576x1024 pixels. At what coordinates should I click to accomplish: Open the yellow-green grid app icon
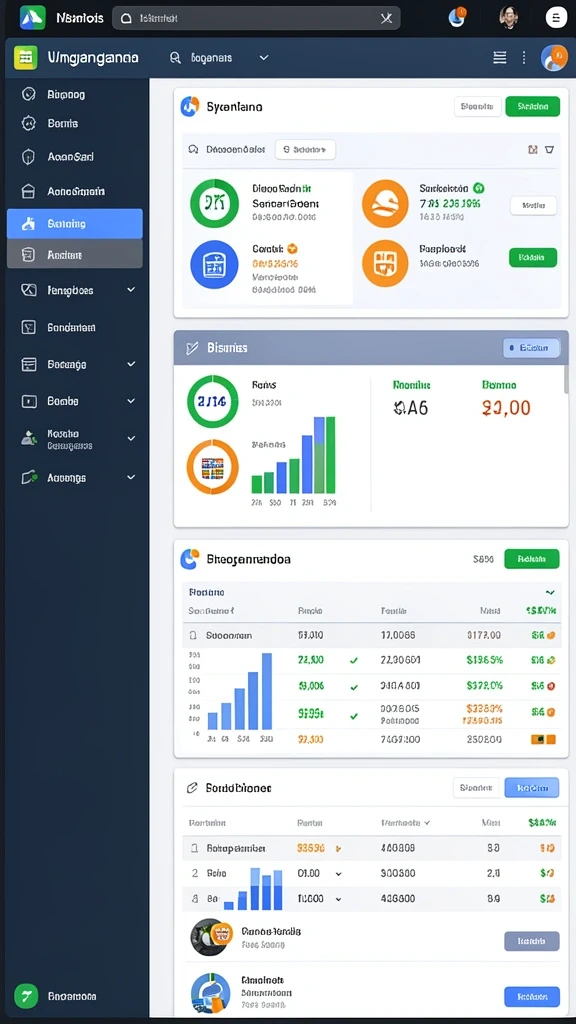[x=25, y=57]
